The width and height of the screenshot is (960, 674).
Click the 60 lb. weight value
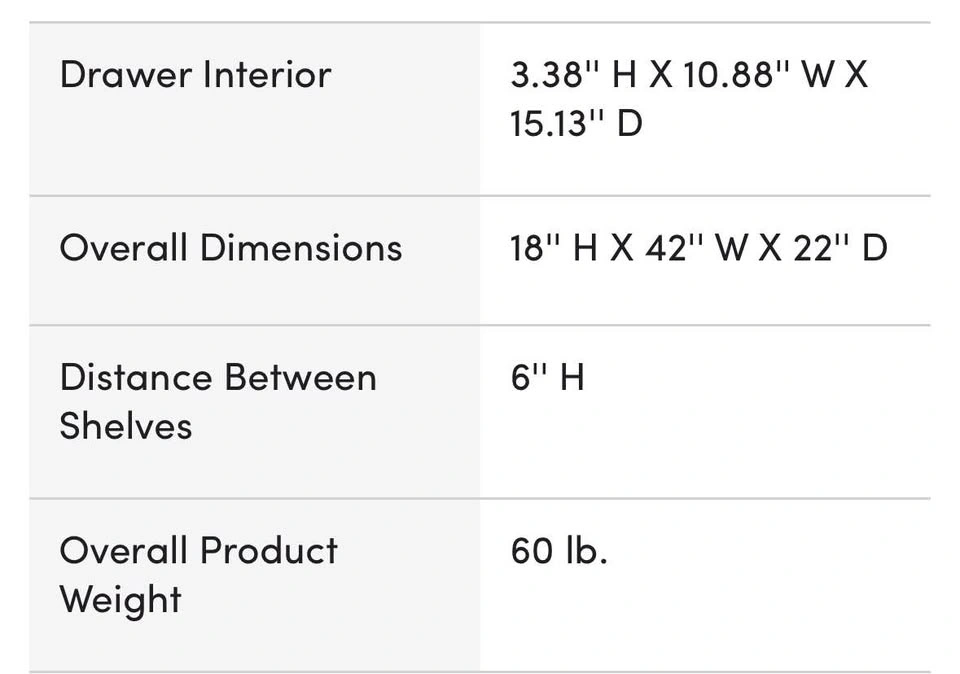[559, 550]
